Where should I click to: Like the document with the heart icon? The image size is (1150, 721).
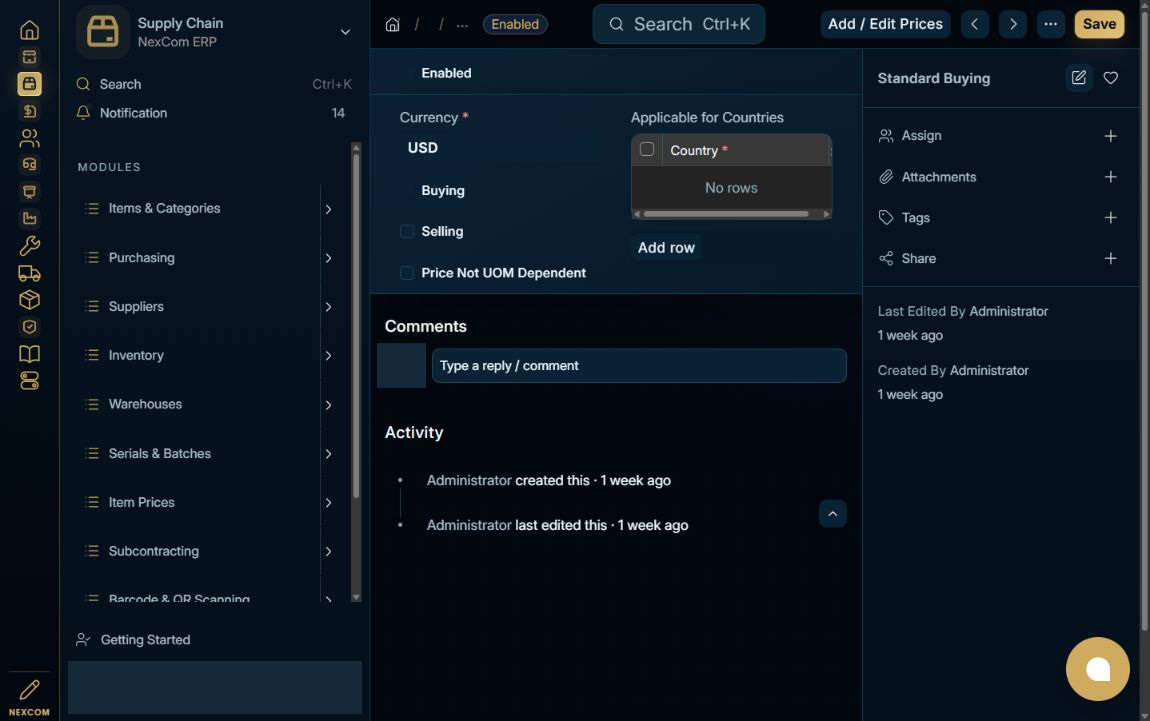1110,78
